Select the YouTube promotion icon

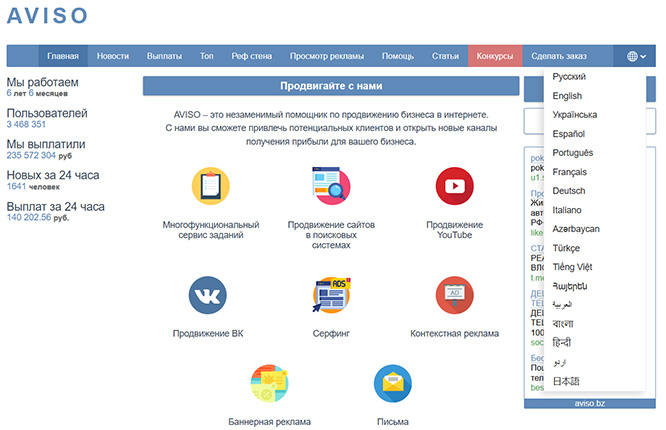click(x=454, y=187)
